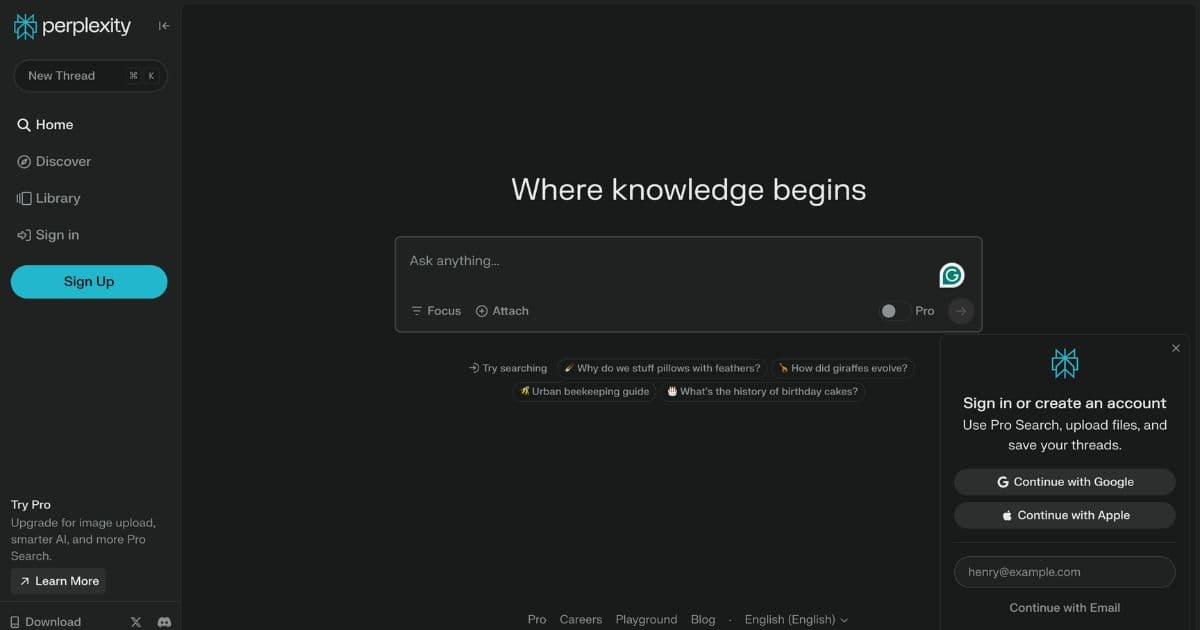Click the 'Try searching' label
This screenshot has height=630, width=1200.
[508, 368]
